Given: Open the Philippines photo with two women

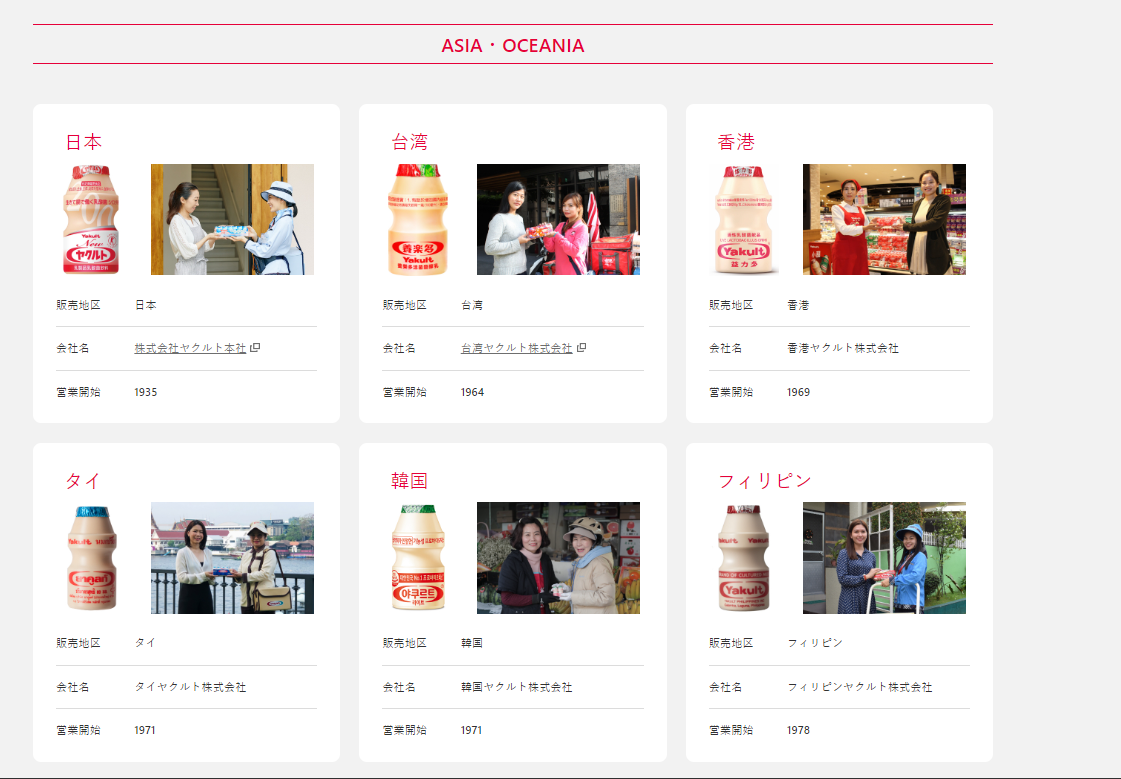Looking at the screenshot, I should (884, 558).
